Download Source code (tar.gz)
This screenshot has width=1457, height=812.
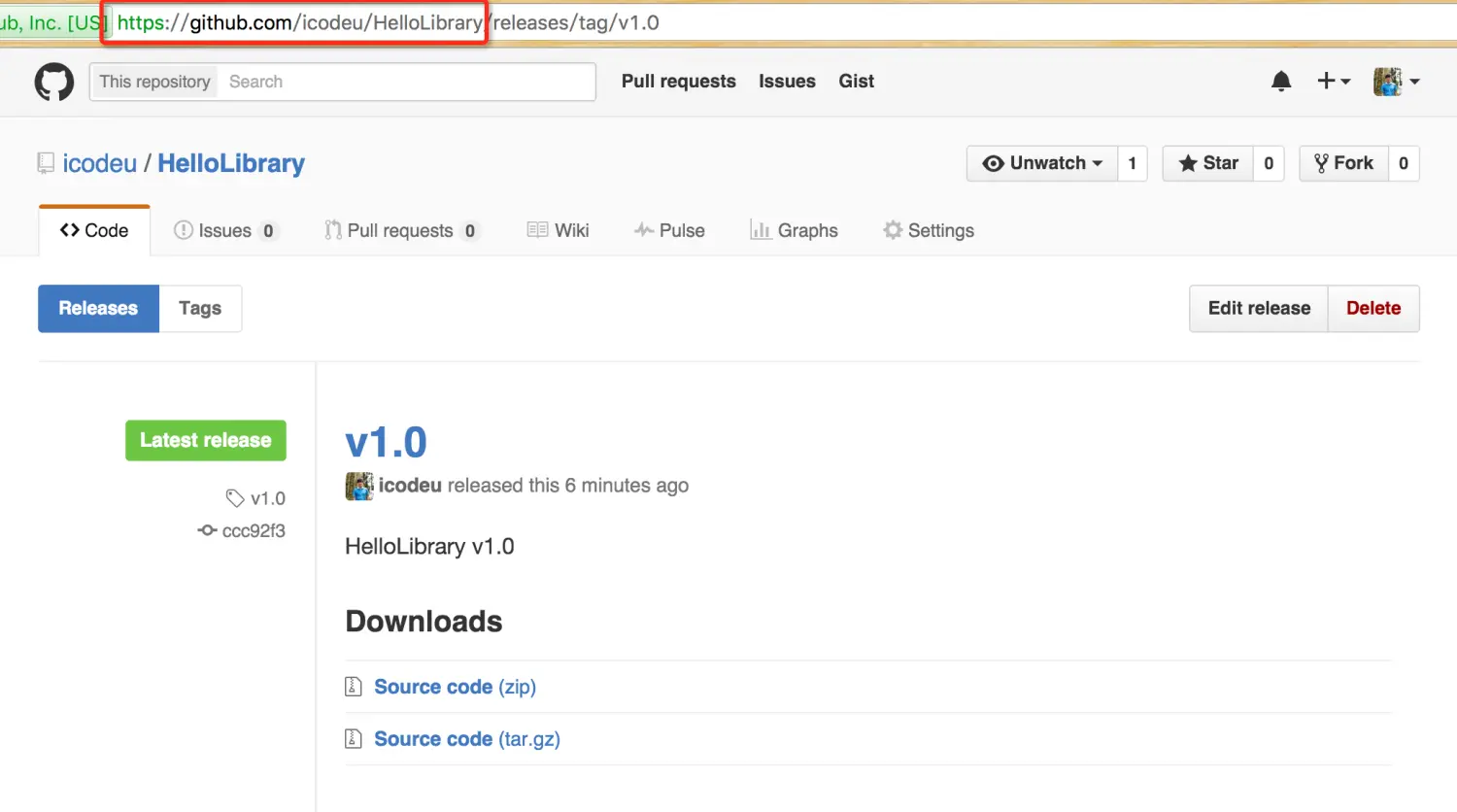[x=467, y=739]
